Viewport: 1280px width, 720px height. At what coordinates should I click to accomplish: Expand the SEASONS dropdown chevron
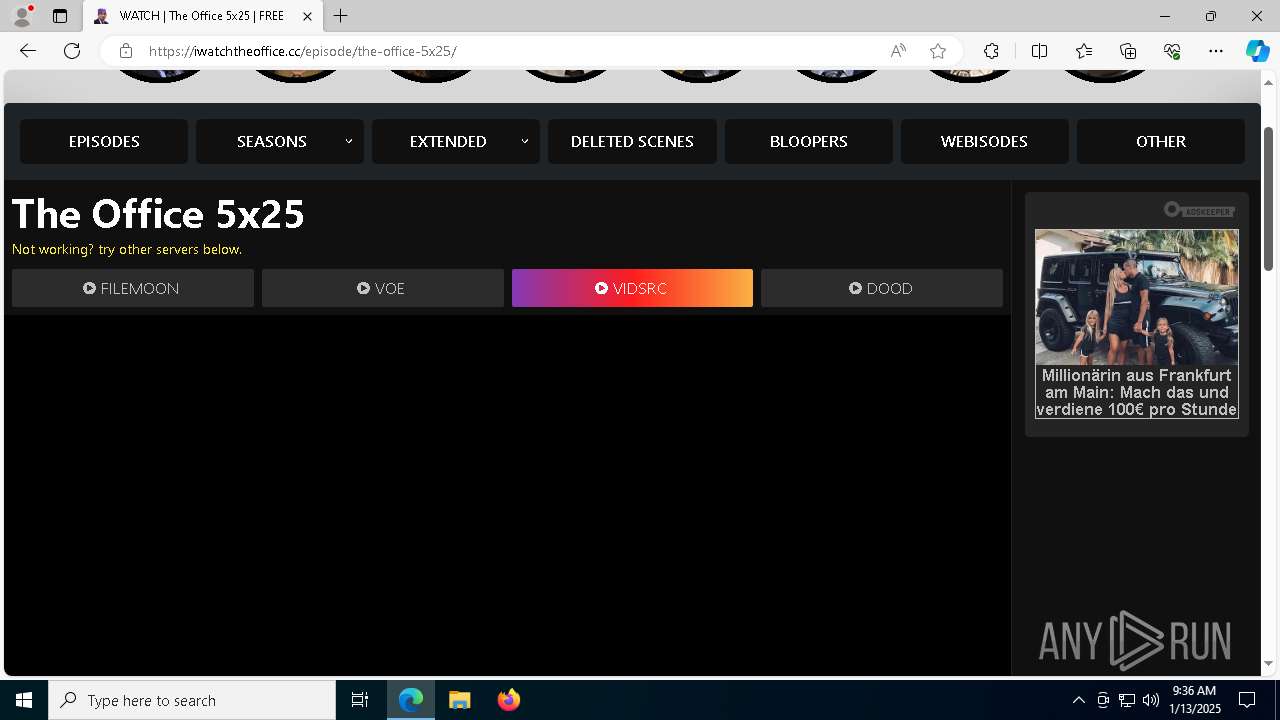349,141
